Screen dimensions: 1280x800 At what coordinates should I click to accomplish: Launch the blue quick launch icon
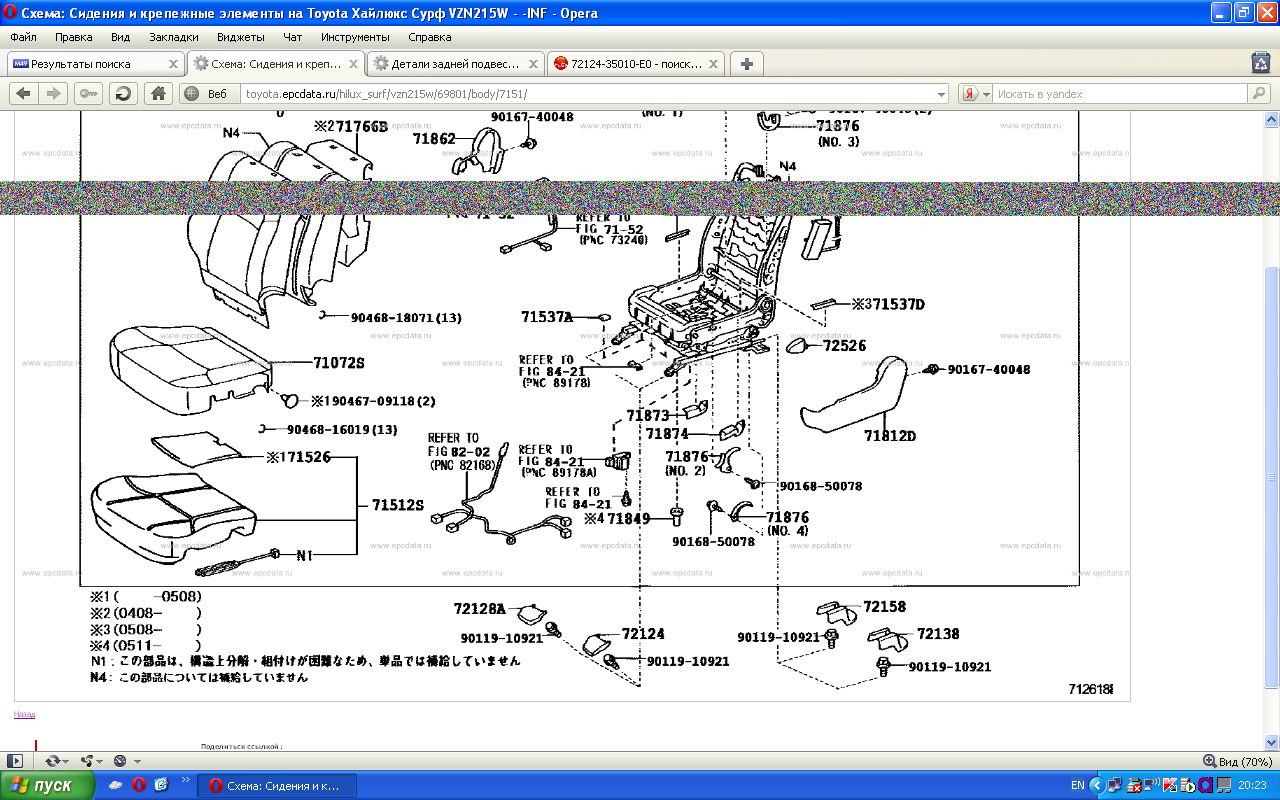pos(161,785)
